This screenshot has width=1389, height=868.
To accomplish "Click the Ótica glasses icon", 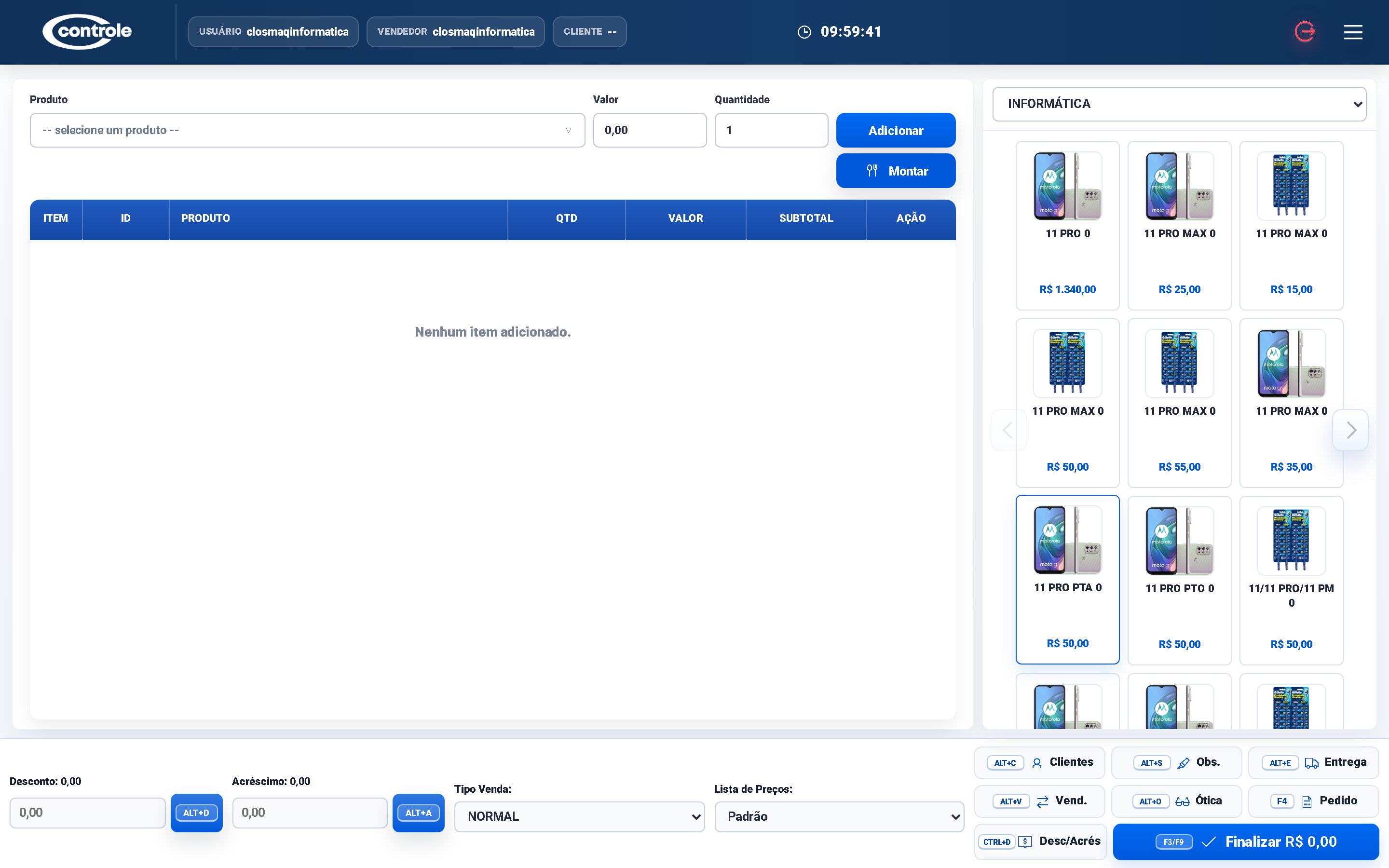I will (x=1182, y=801).
